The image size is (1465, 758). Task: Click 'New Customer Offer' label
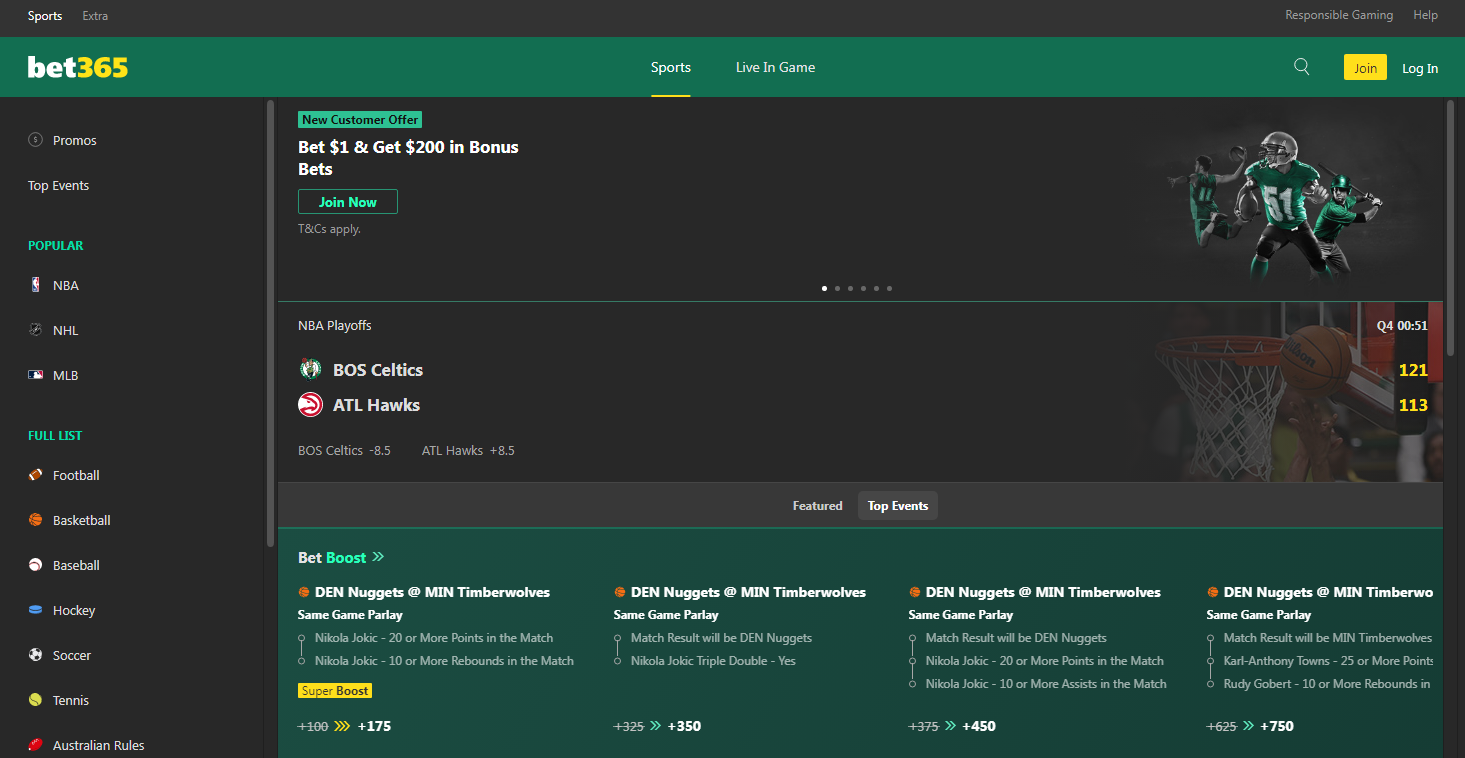click(360, 119)
